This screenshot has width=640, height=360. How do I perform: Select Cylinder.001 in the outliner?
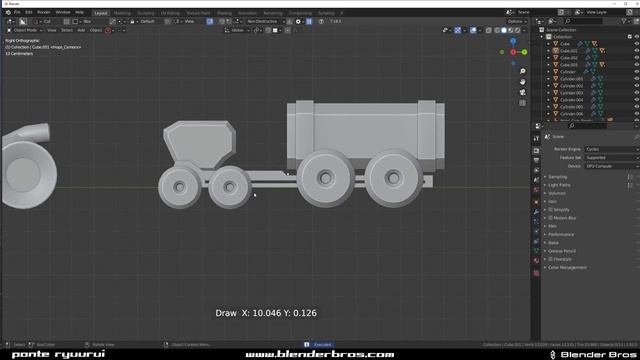tap(571, 79)
